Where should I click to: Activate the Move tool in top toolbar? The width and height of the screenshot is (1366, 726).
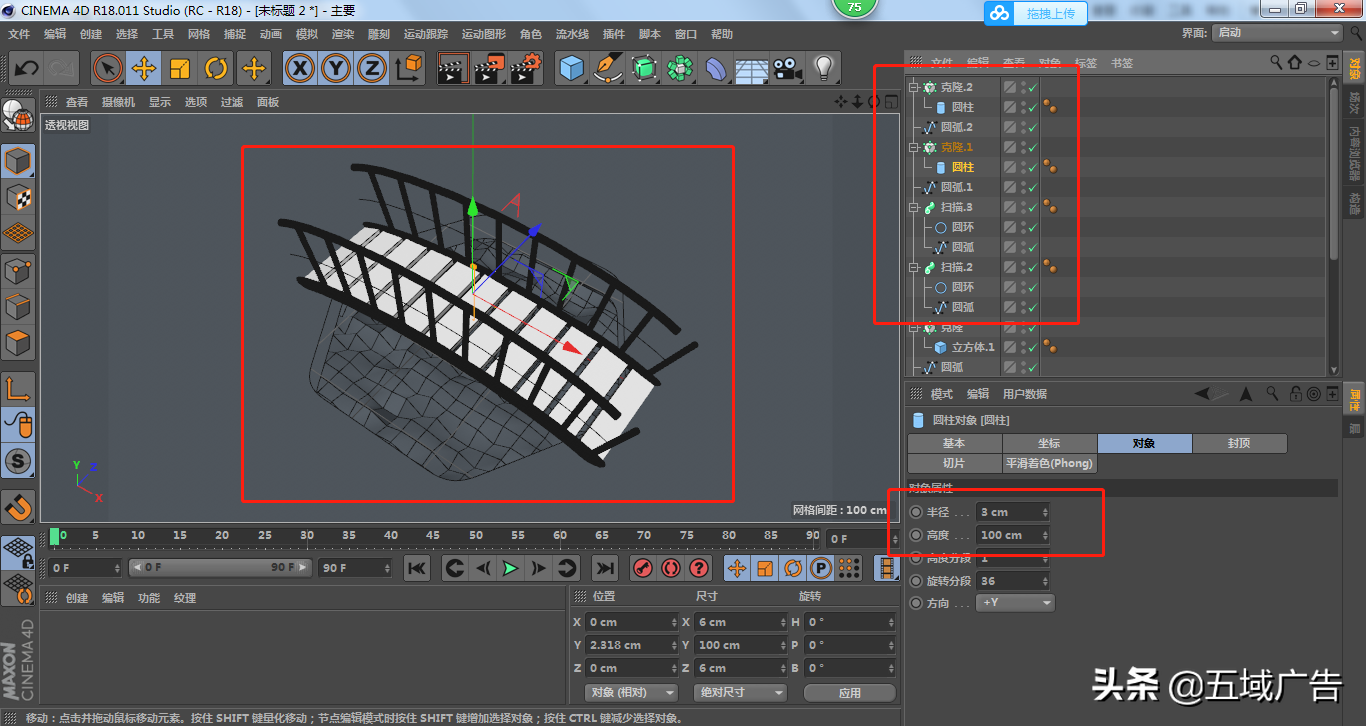(x=144, y=69)
